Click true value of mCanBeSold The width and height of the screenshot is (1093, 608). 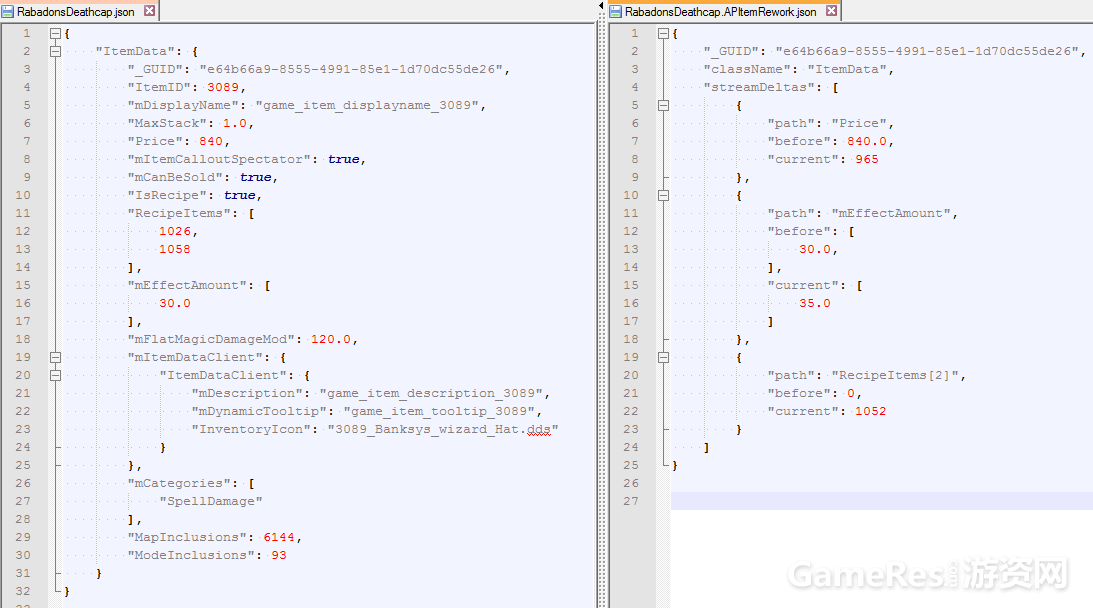(256, 177)
